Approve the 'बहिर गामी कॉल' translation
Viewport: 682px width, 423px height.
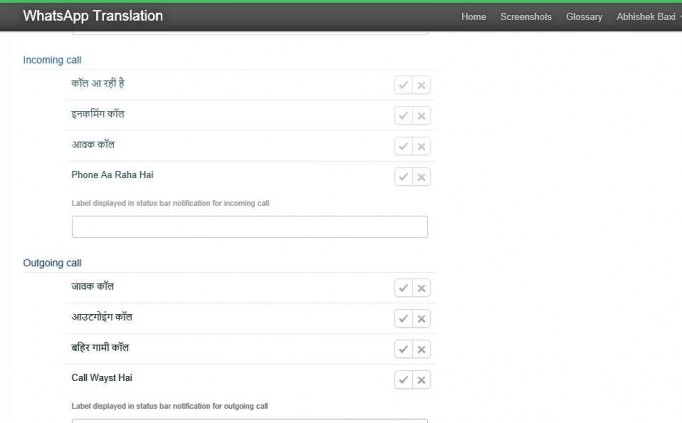(x=403, y=349)
